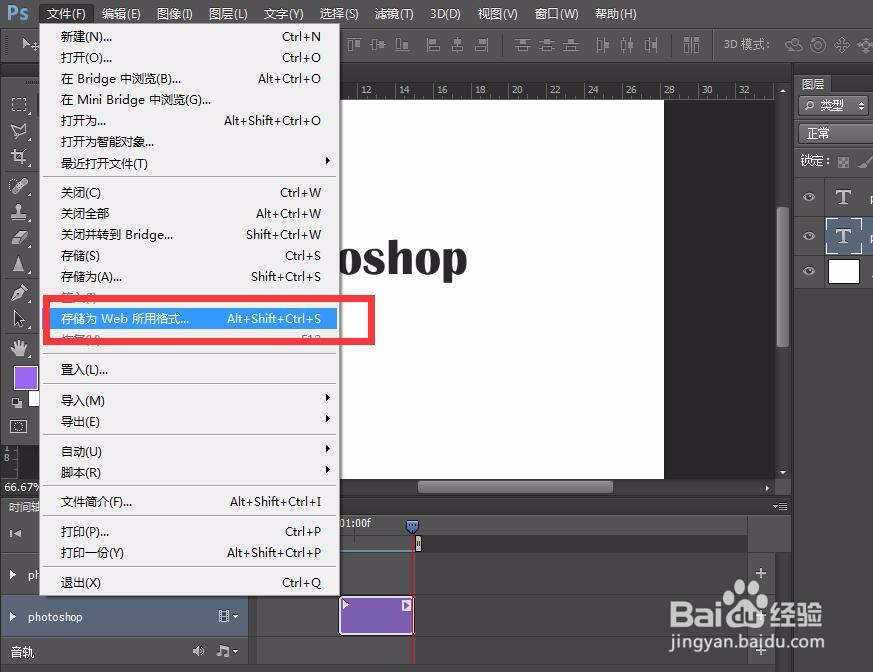Select the Crop tool

coord(19,157)
